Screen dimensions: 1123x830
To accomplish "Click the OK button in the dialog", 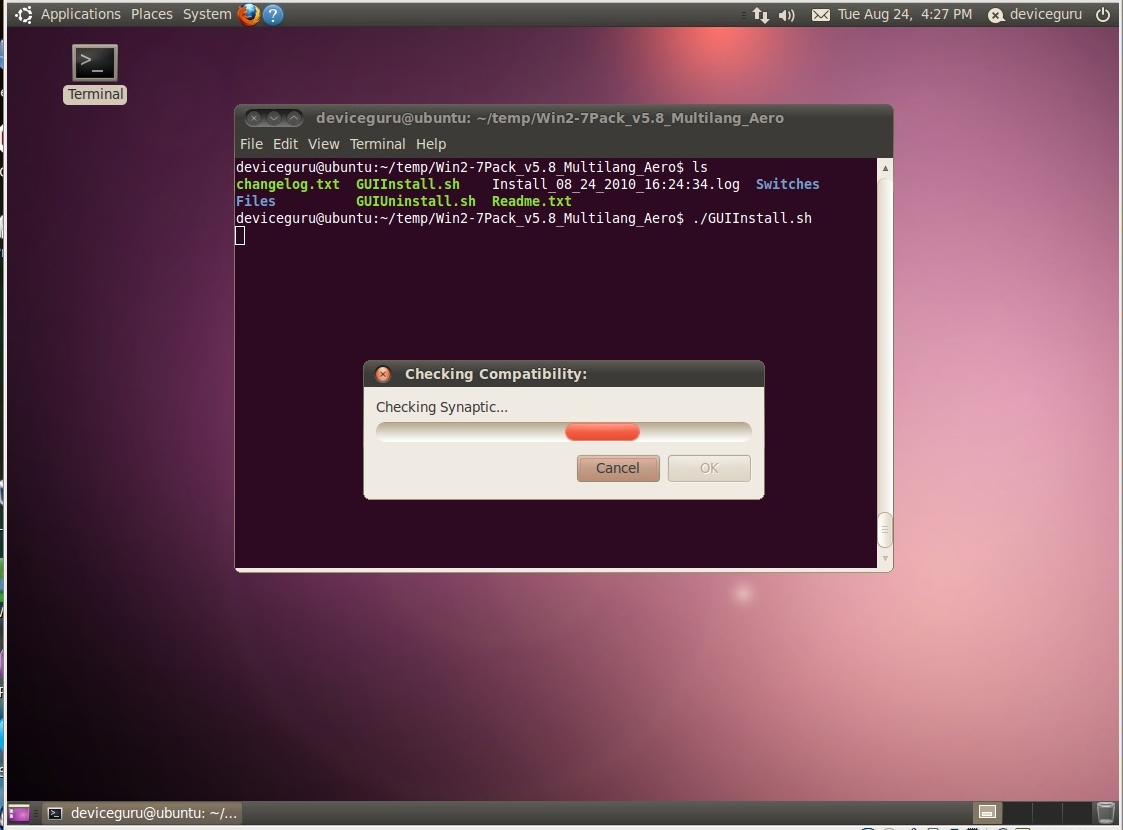I will 709,468.
